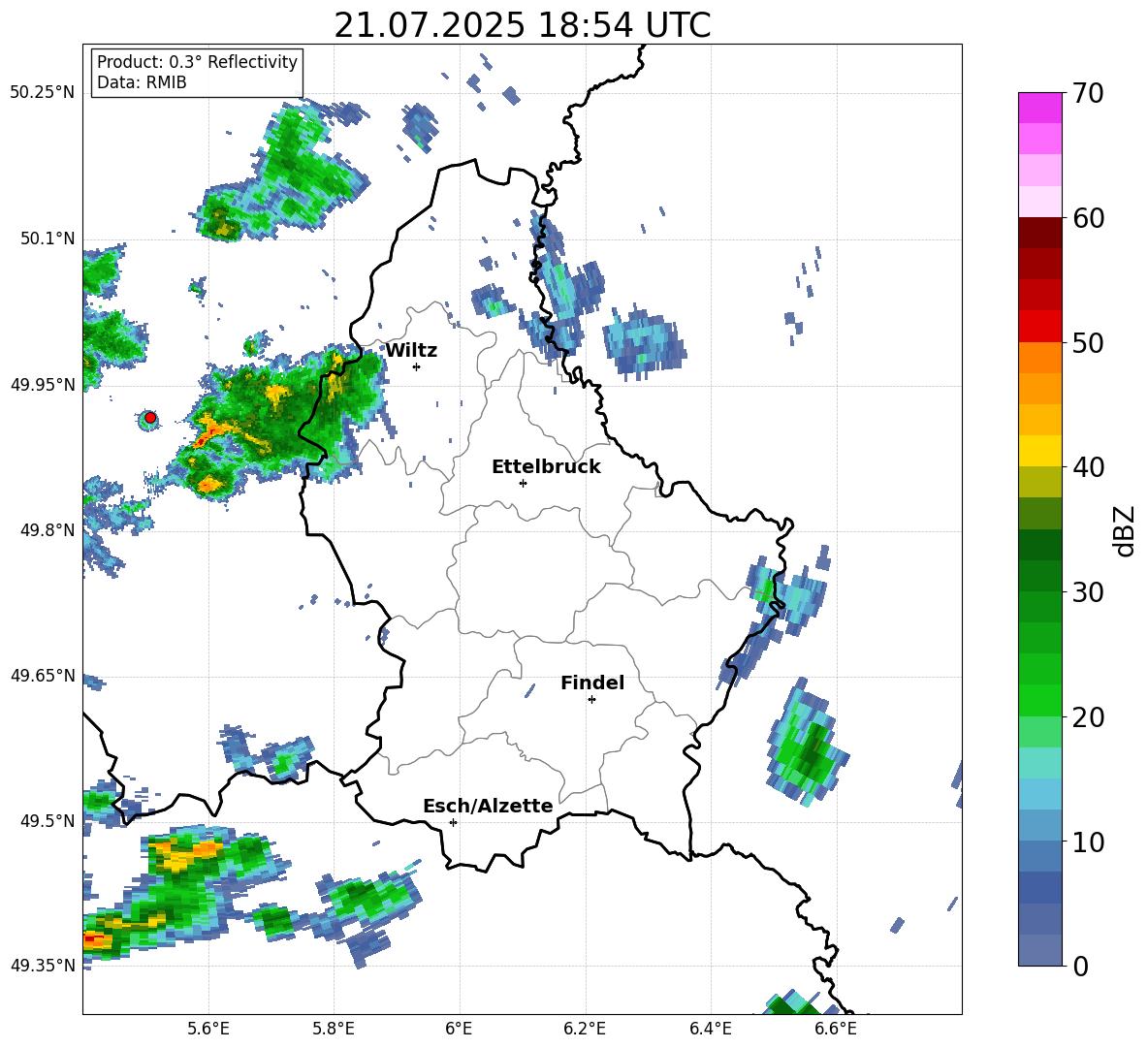Click the Wiltz station label

tap(411, 351)
